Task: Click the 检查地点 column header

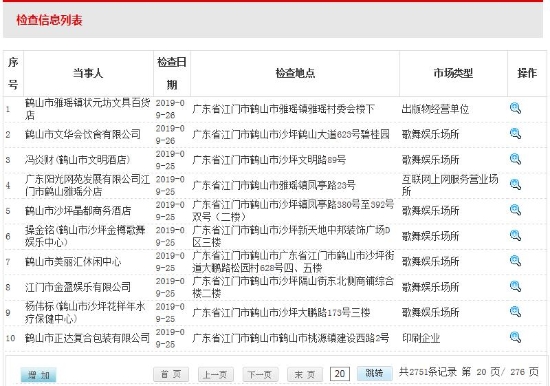Action: pos(295,73)
